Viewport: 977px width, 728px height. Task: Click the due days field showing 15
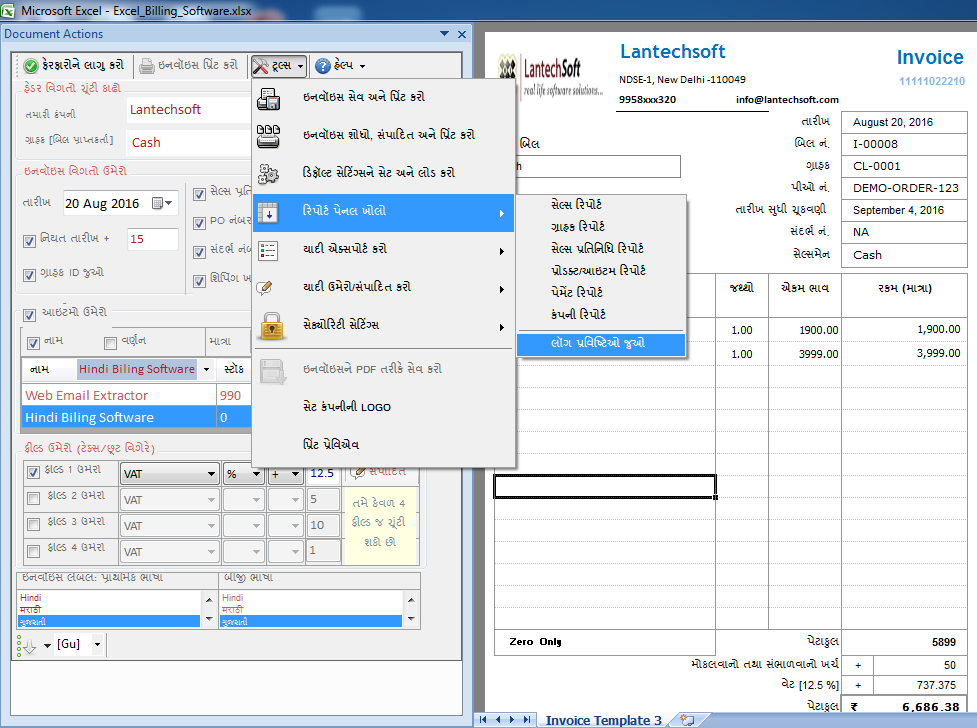(x=153, y=239)
